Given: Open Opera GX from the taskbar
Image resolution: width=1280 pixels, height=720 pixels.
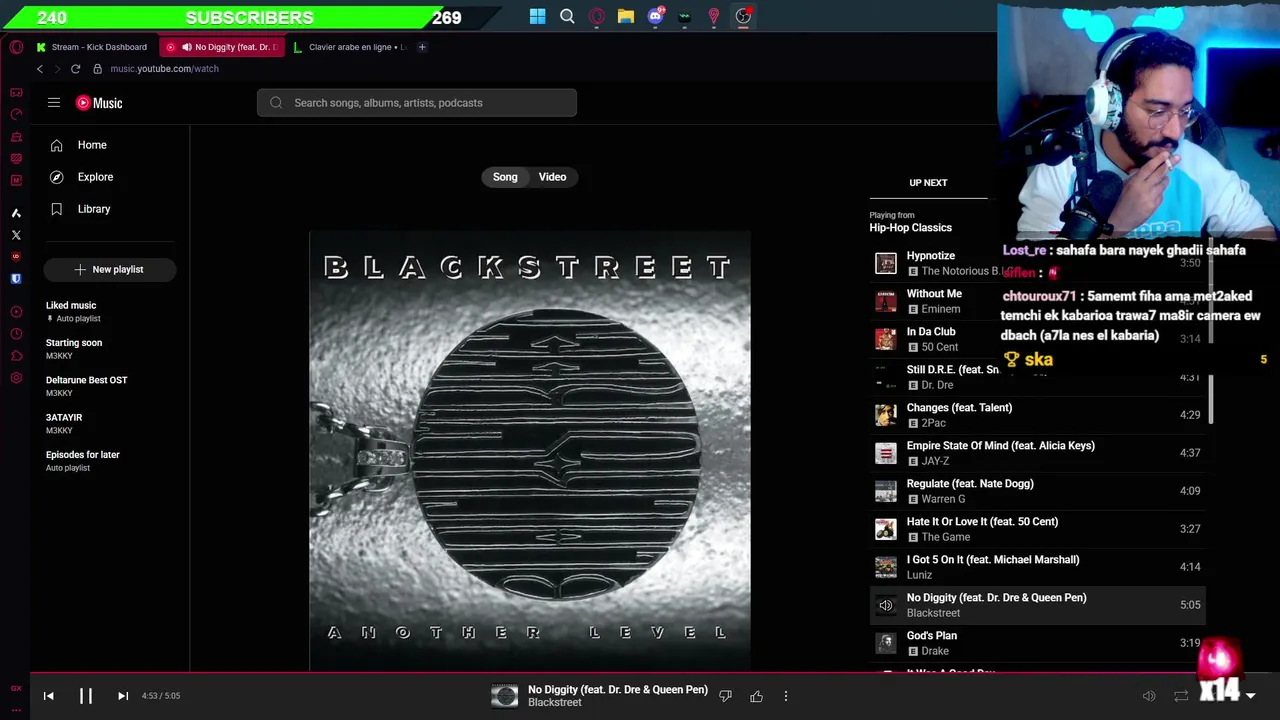Looking at the screenshot, I should [x=597, y=16].
